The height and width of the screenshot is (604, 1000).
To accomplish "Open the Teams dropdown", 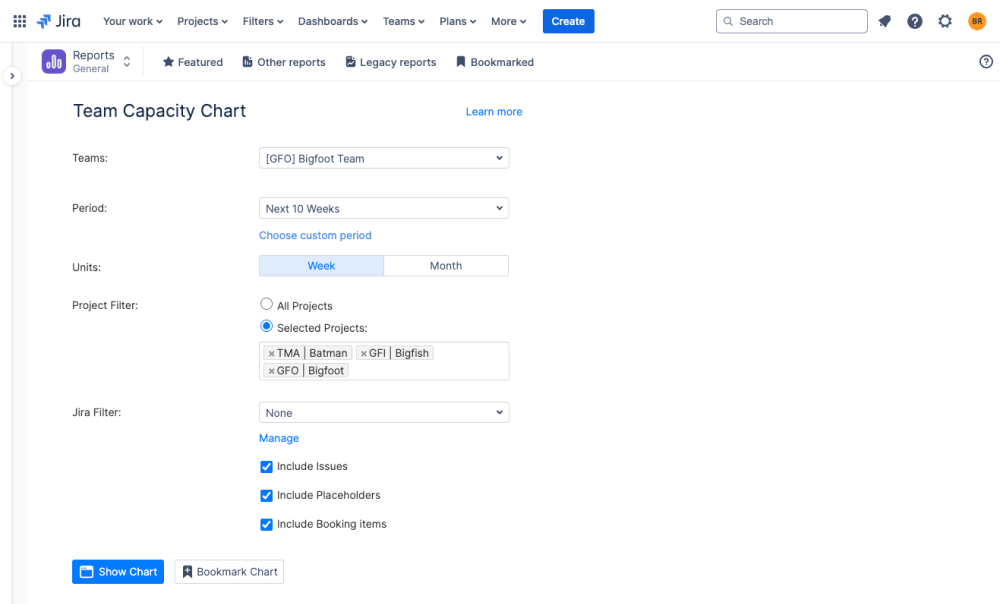I will [384, 158].
